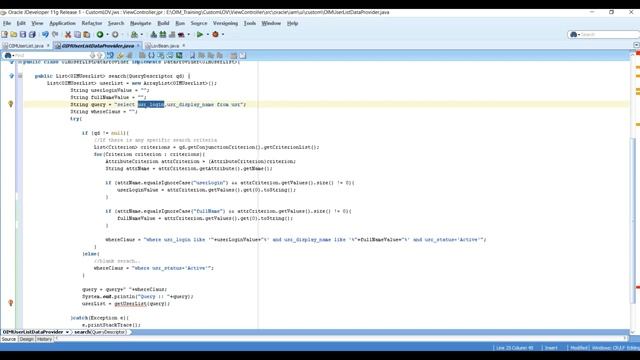Screen dimensions: 640x360
Task: Click the find-next arrow in the editor toolbar
Action: [x=92, y=55]
